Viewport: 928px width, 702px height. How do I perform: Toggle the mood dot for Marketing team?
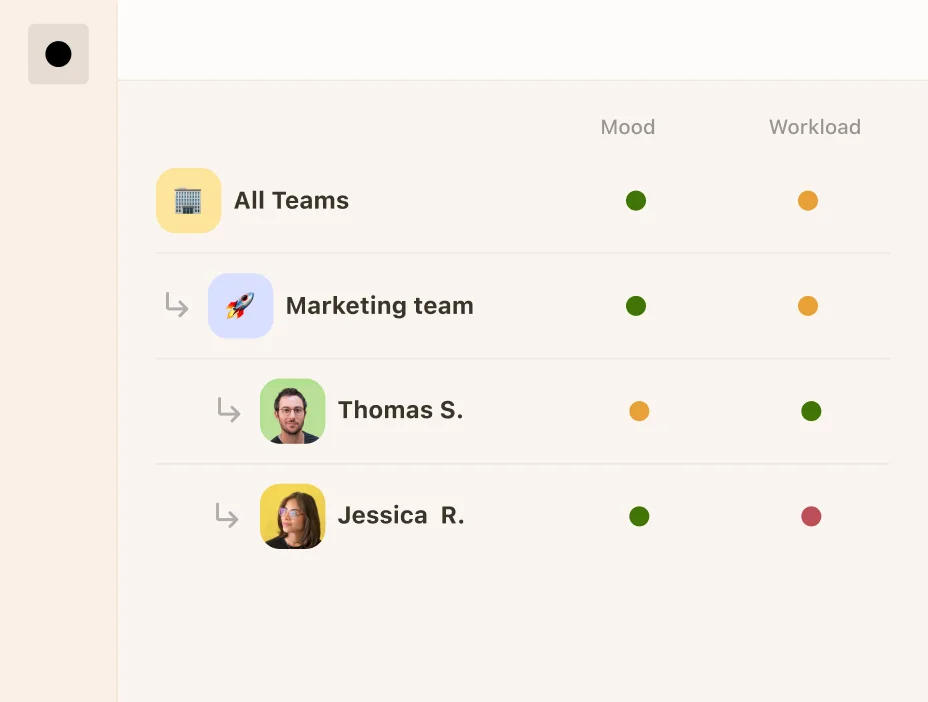pyautogui.click(x=636, y=306)
